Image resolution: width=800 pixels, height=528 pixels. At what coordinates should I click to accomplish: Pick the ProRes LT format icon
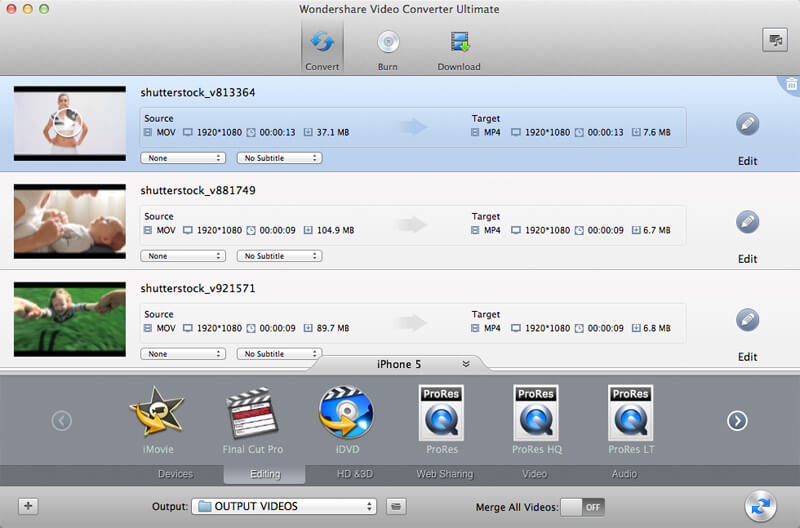coord(630,412)
